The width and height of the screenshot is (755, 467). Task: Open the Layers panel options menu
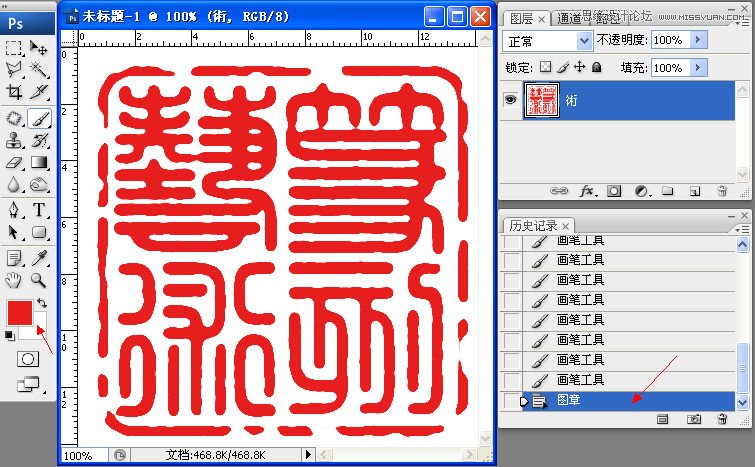pos(744,23)
